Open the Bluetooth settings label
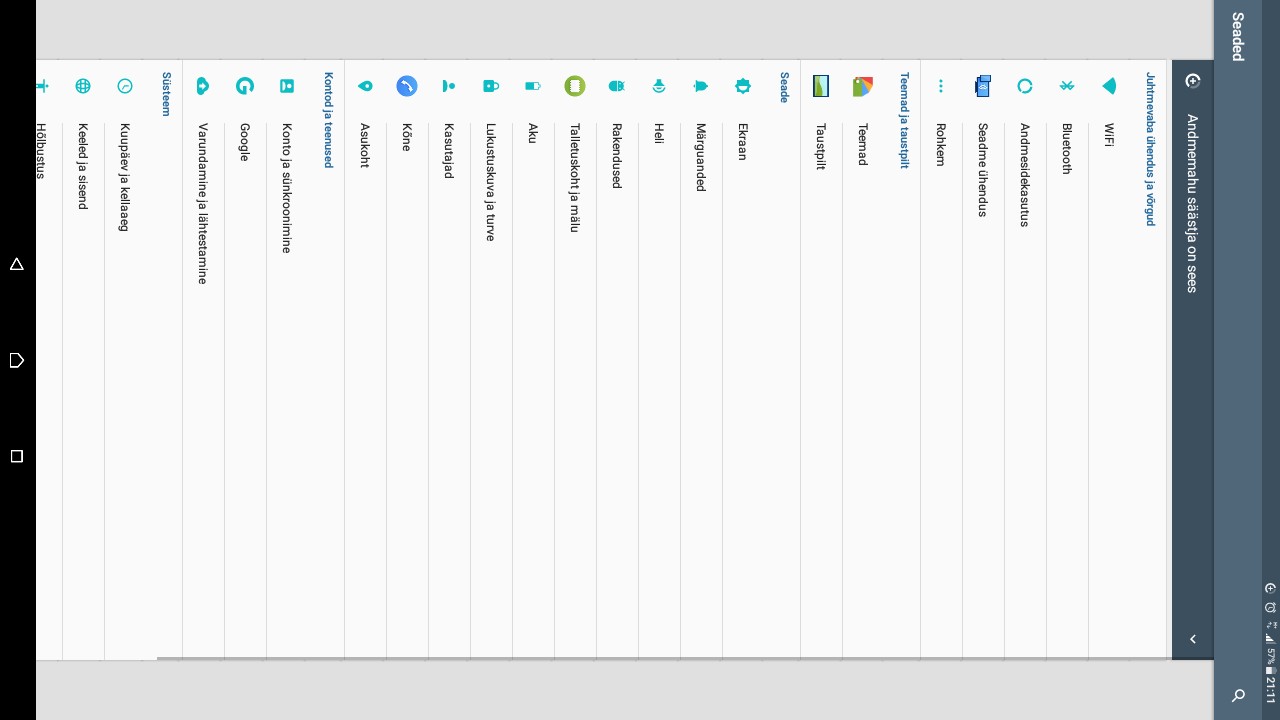This screenshot has height=720, width=1280. coord(1067,149)
